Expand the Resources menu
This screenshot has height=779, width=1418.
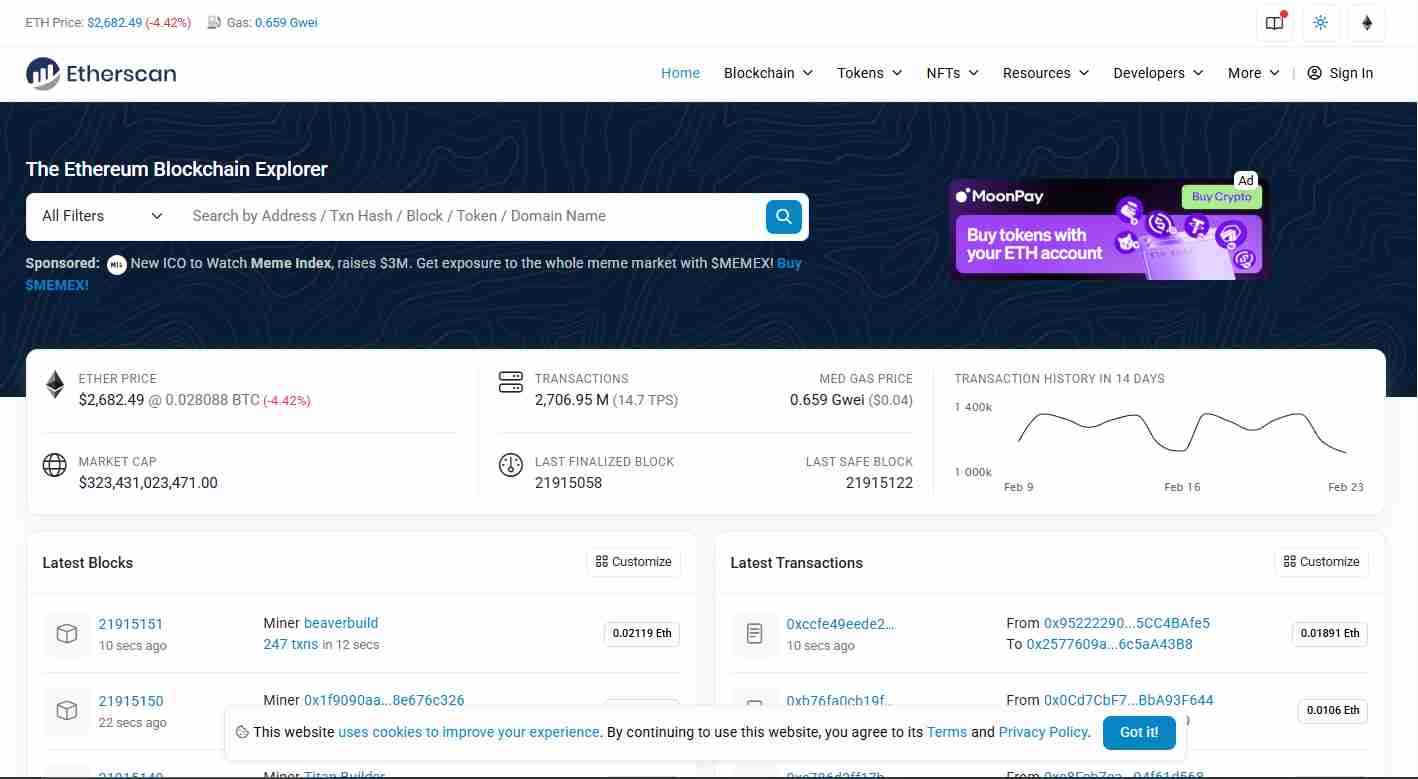tap(1046, 73)
